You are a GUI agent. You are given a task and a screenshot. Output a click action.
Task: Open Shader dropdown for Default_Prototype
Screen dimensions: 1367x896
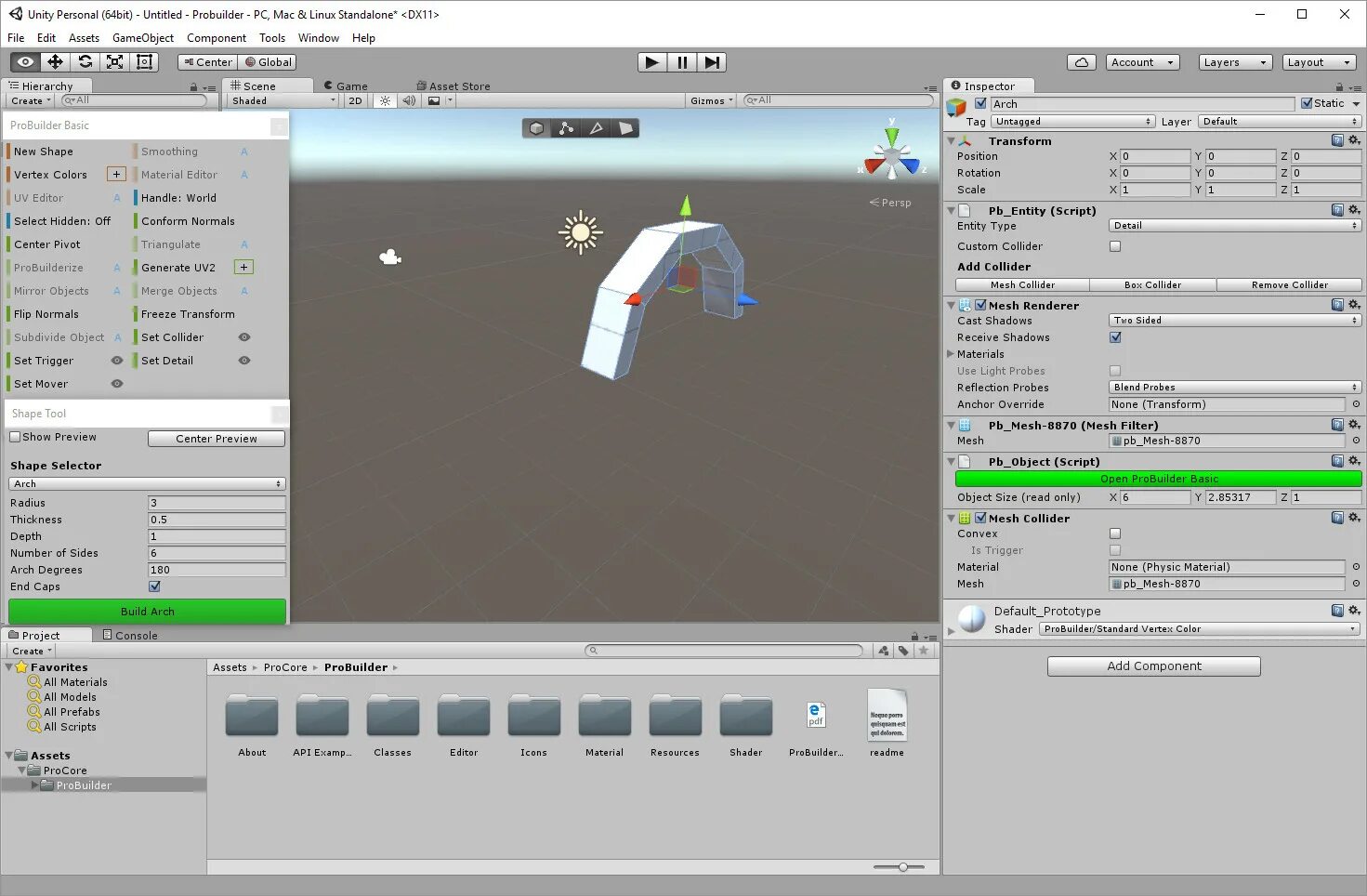(1200, 629)
